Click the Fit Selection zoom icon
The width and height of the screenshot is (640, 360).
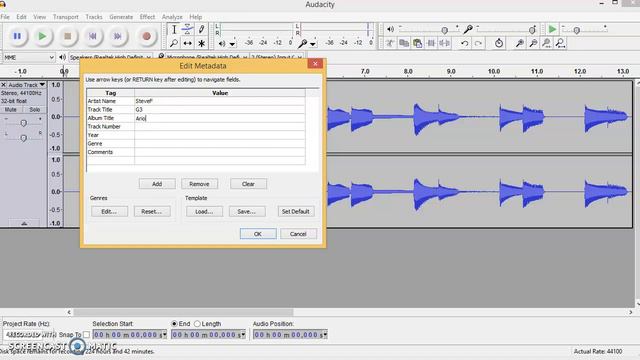pos(547,43)
